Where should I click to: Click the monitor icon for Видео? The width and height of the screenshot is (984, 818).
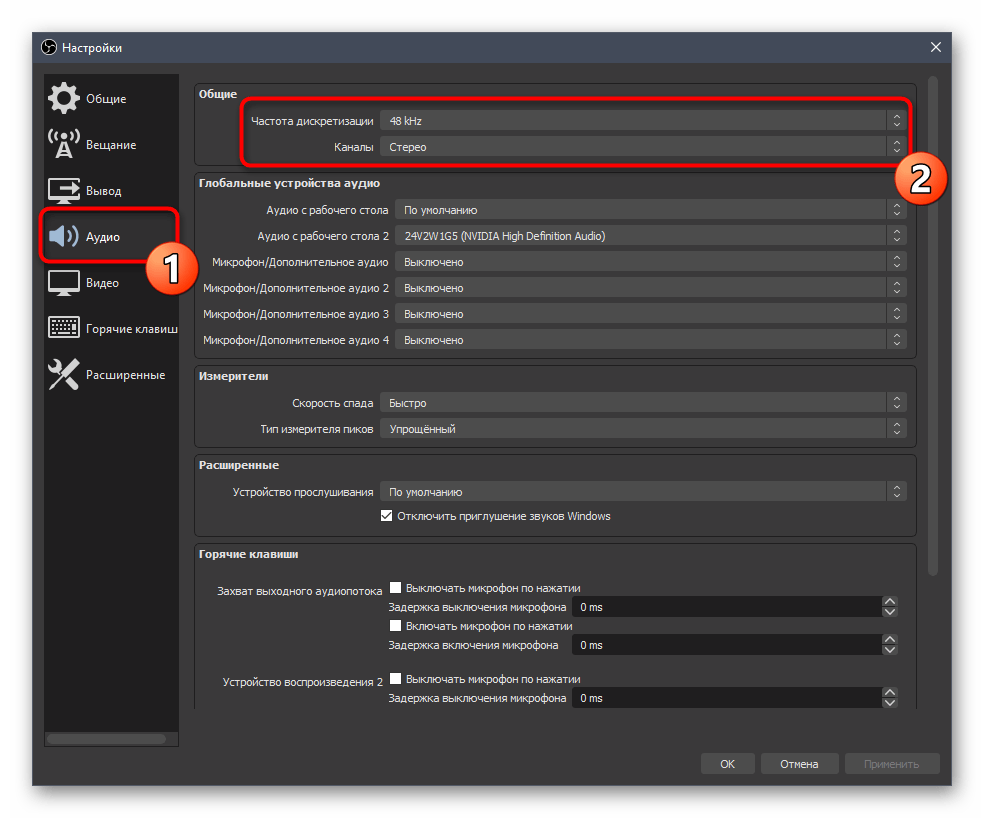tap(64, 283)
